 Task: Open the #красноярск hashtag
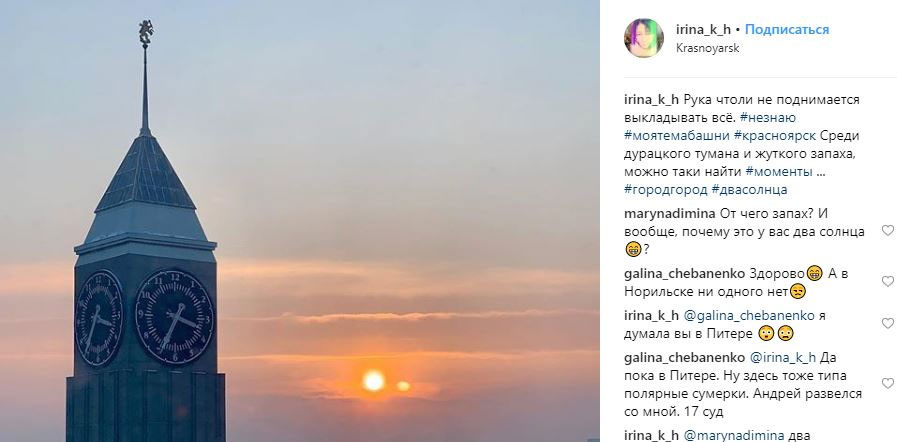(775, 136)
